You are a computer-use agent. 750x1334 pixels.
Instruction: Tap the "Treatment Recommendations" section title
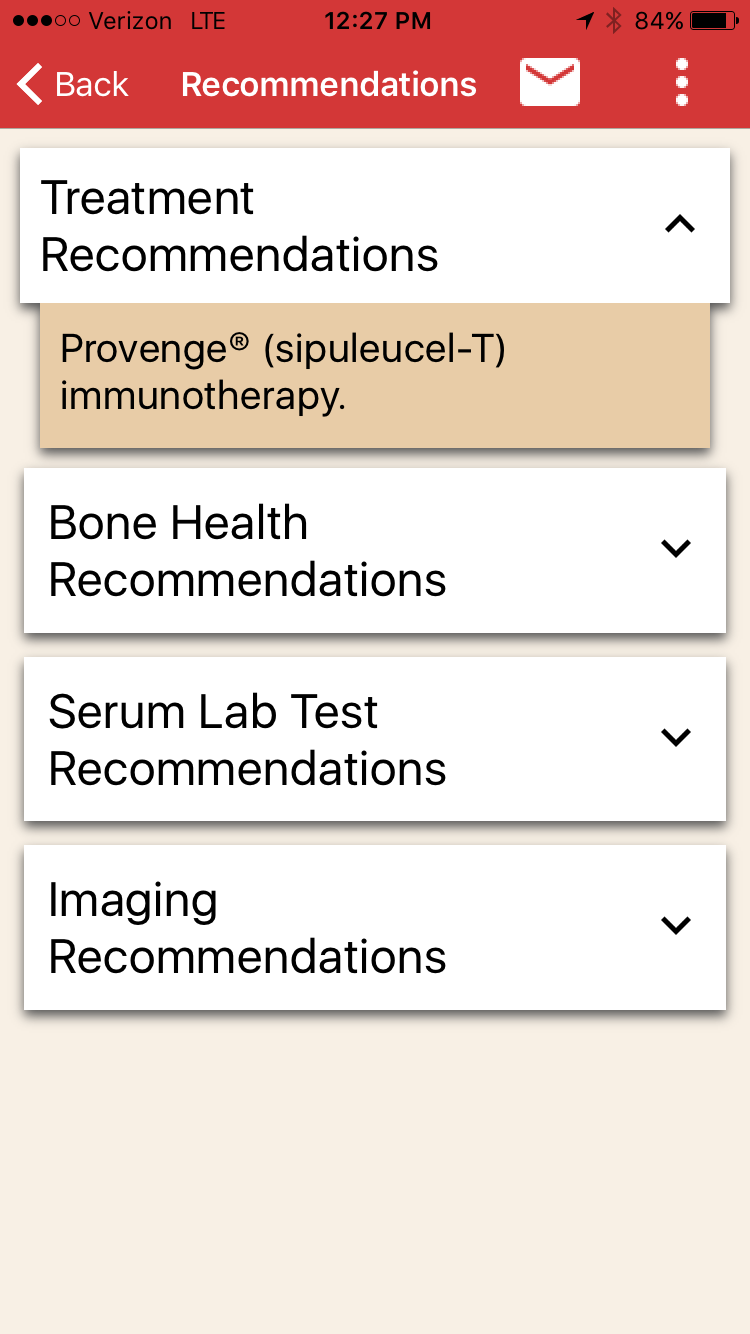click(240, 226)
